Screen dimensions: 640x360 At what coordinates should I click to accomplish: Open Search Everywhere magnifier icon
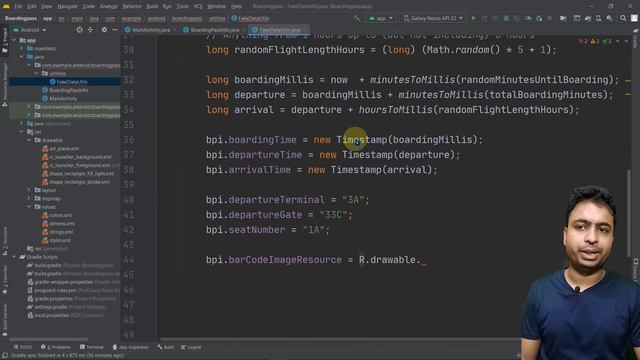point(623,18)
